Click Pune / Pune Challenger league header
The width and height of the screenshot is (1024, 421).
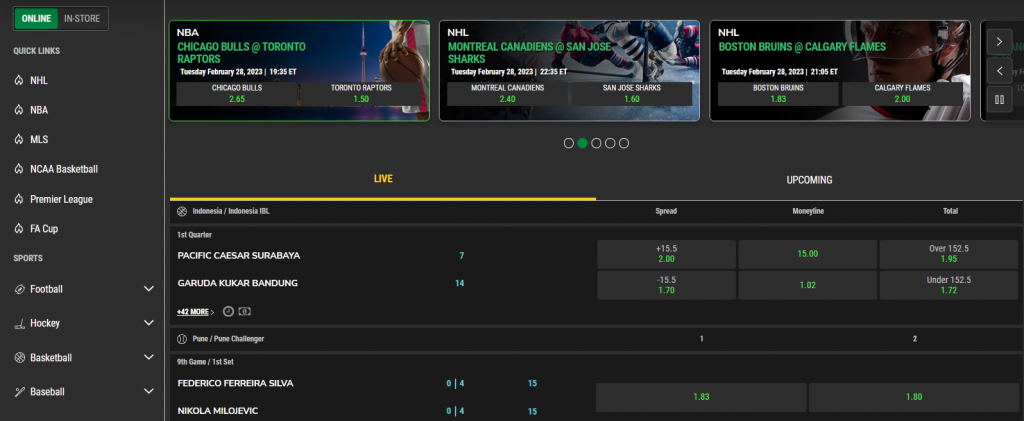(x=229, y=339)
